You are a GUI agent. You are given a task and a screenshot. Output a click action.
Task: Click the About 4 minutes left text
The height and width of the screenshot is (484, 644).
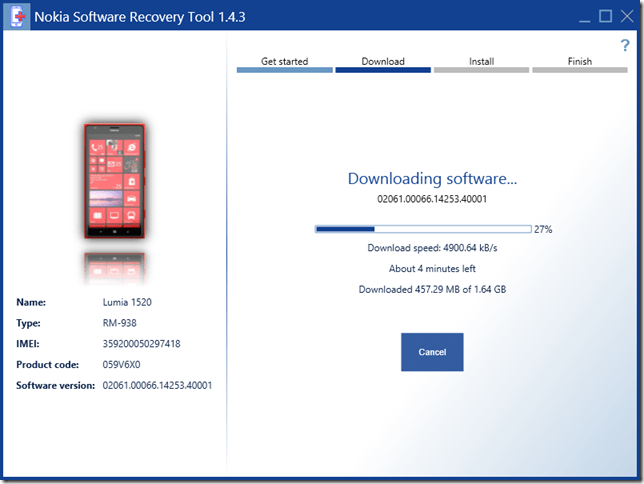(432, 269)
